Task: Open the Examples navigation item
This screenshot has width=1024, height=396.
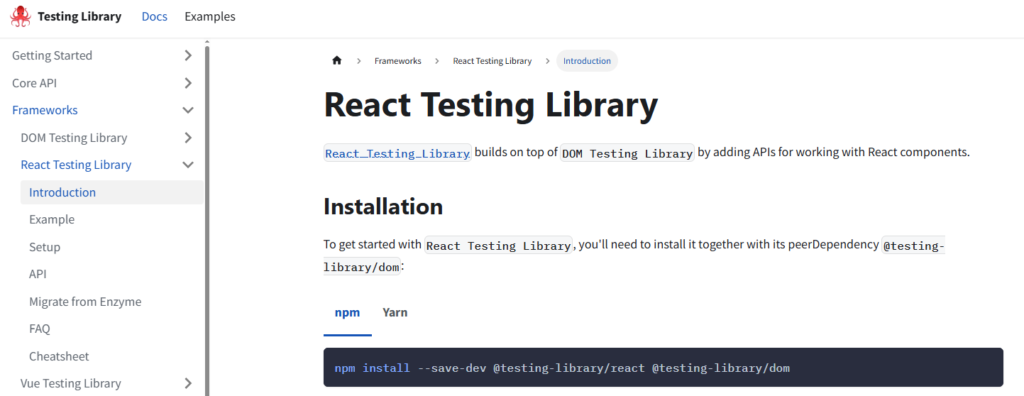Action: [210, 16]
